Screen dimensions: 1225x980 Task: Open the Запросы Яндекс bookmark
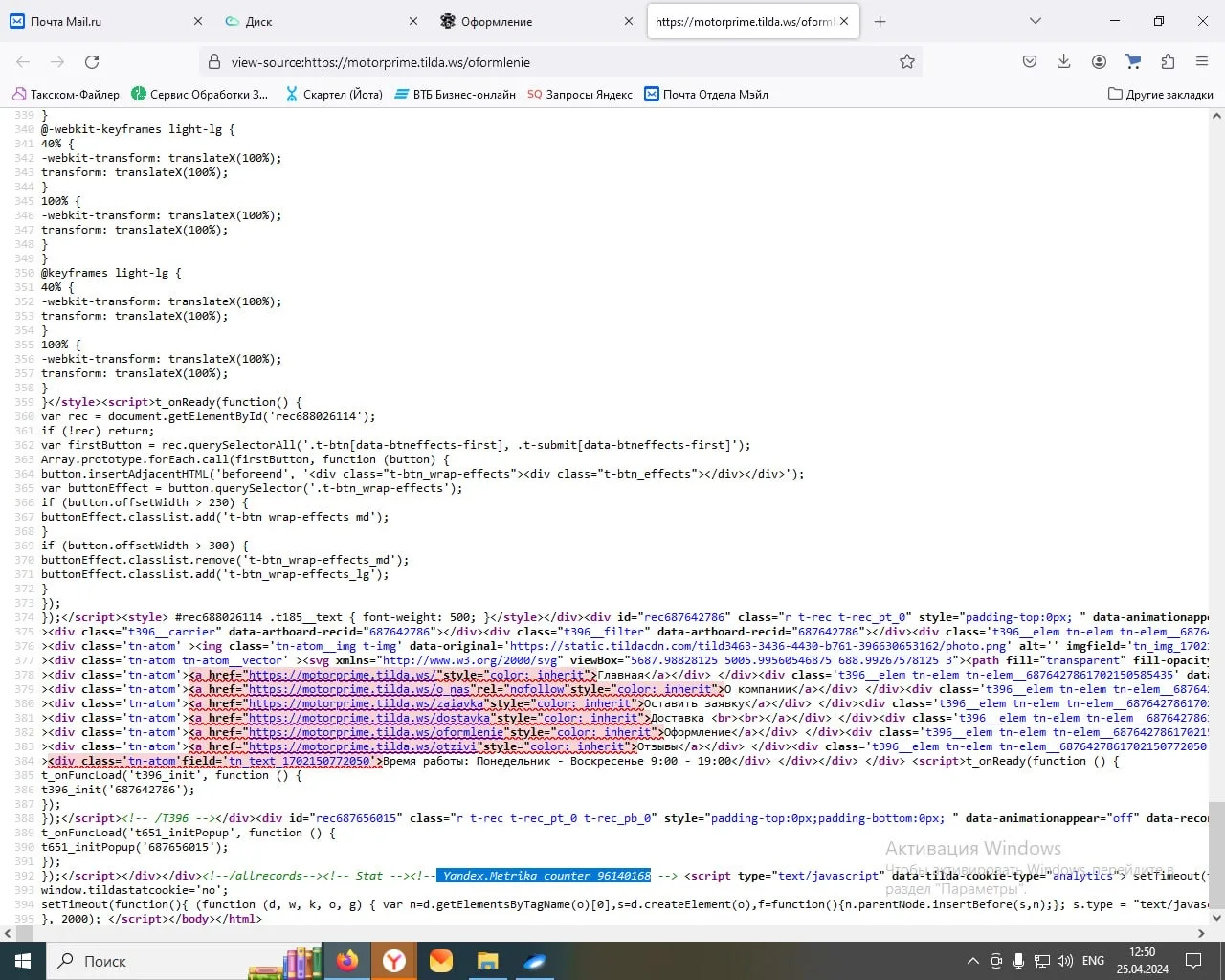[580, 94]
